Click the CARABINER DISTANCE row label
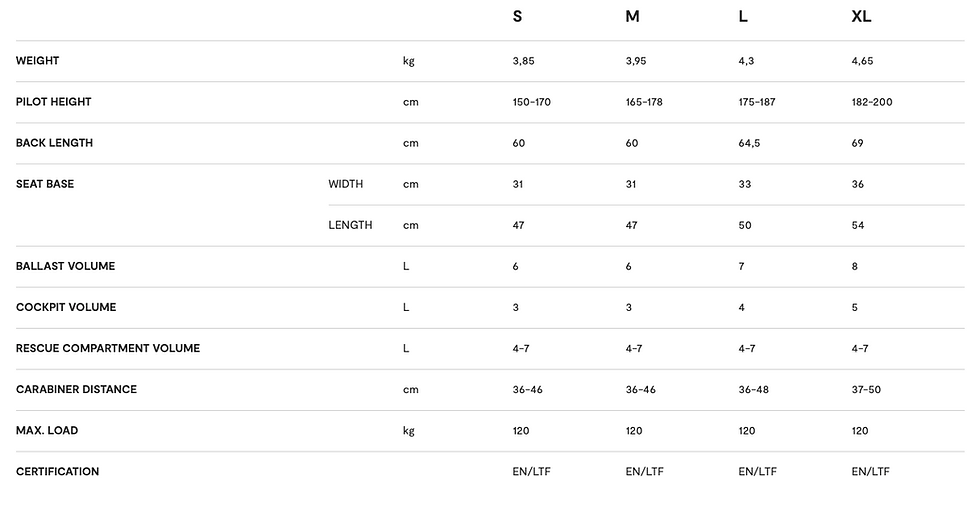Viewport: 980px width, 510px height. pyautogui.click(x=76, y=389)
